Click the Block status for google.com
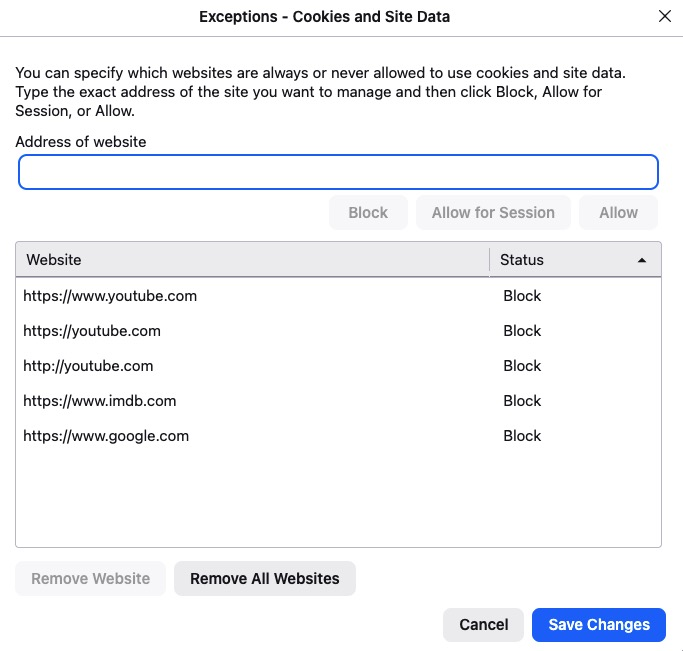 (x=522, y=436)
